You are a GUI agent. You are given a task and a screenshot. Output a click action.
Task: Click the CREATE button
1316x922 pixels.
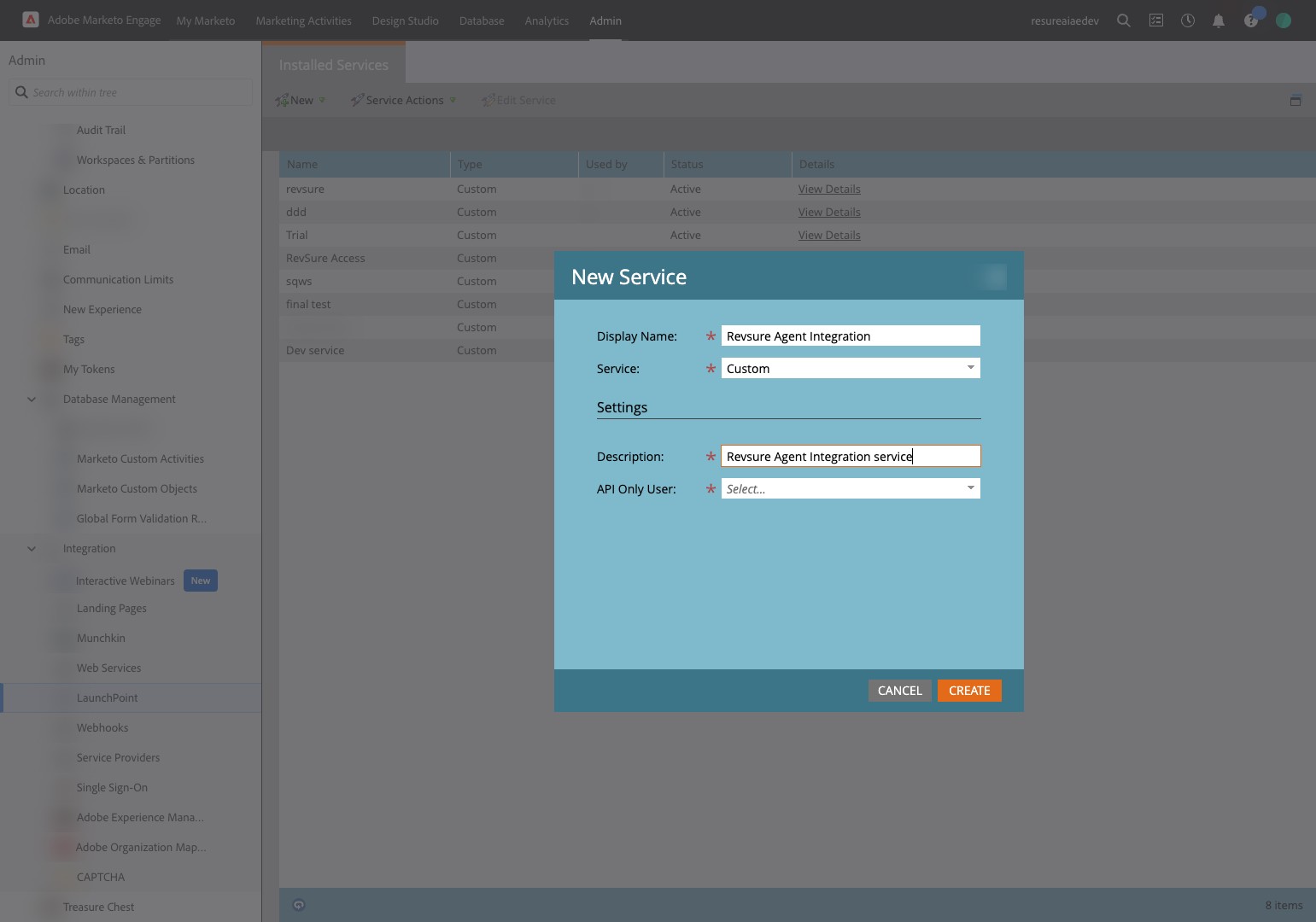(x=969, y=691)
